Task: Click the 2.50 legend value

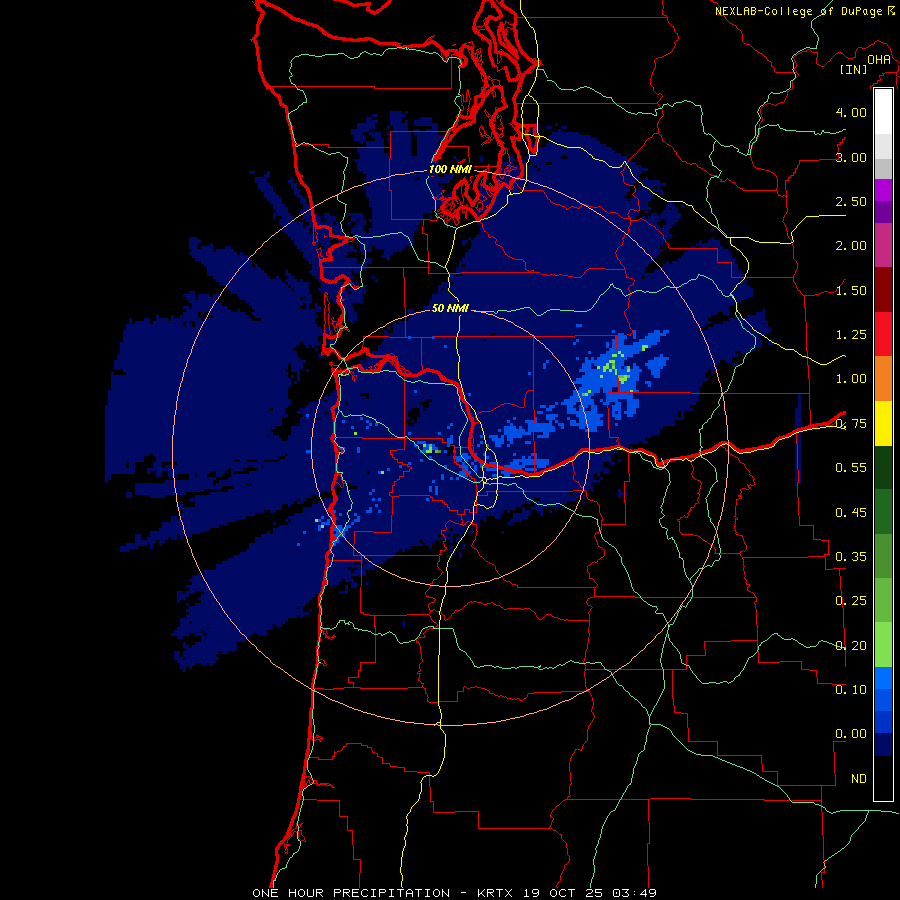Action: coord(851,201)
